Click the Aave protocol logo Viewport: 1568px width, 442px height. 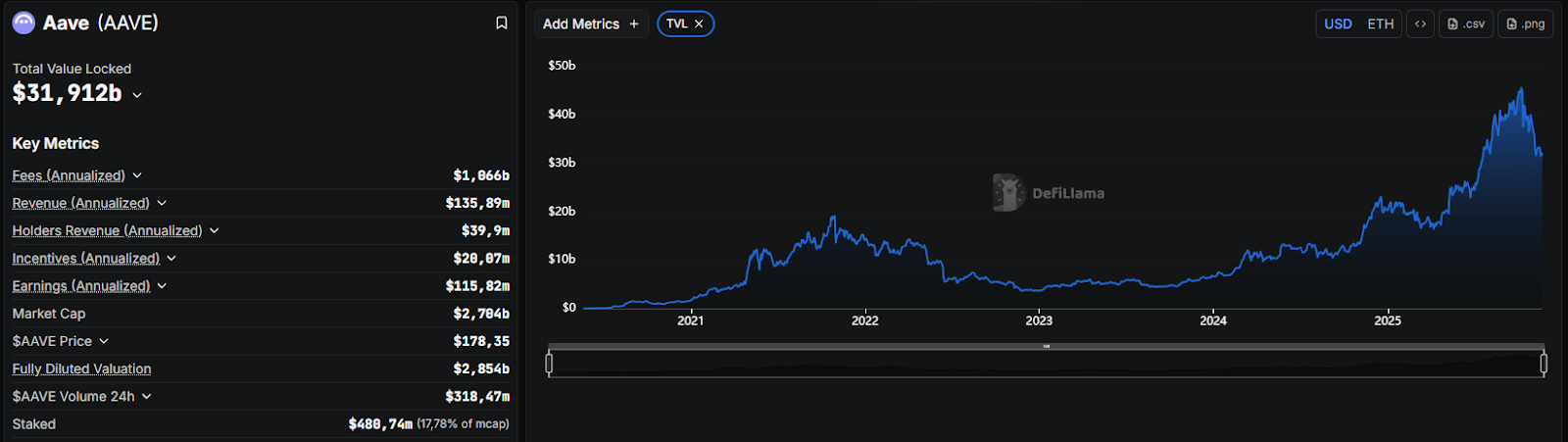[x=24, y=23]
